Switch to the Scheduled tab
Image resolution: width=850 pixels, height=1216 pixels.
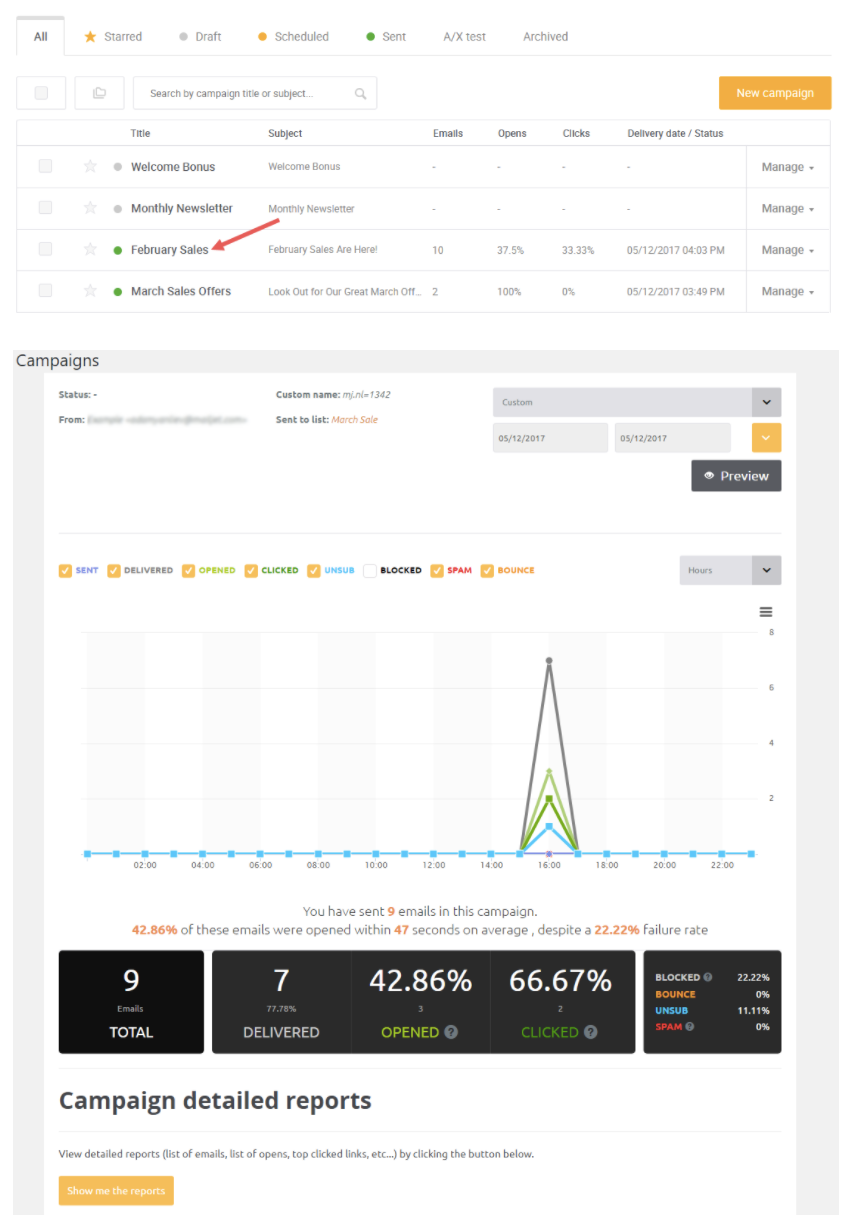pos(293,37)
